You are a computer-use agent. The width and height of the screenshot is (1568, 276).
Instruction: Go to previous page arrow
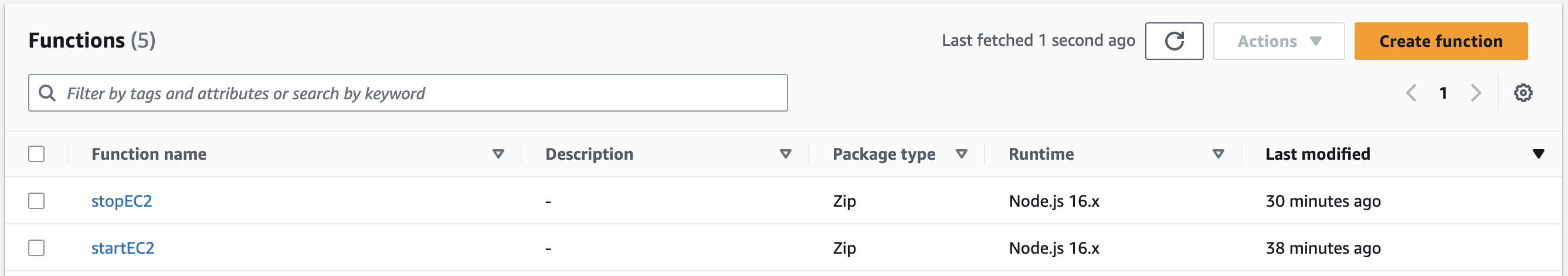tap(1411, 93)
